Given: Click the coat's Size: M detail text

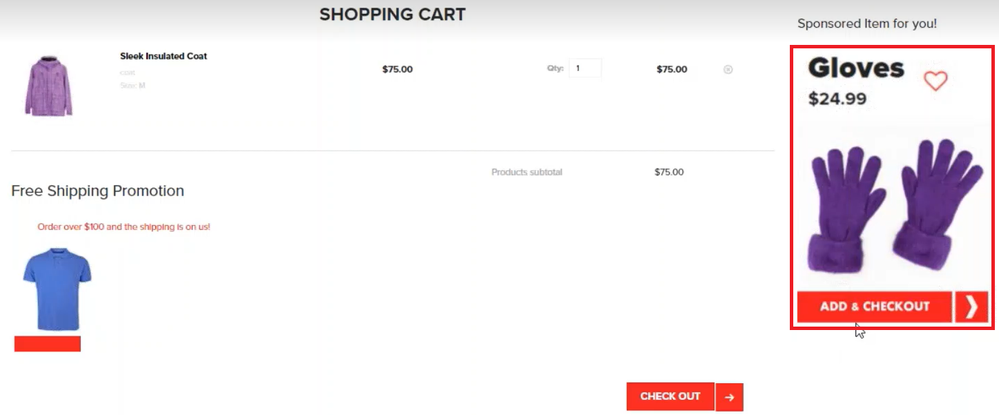Looking at the screenshot, I should 133,86.
